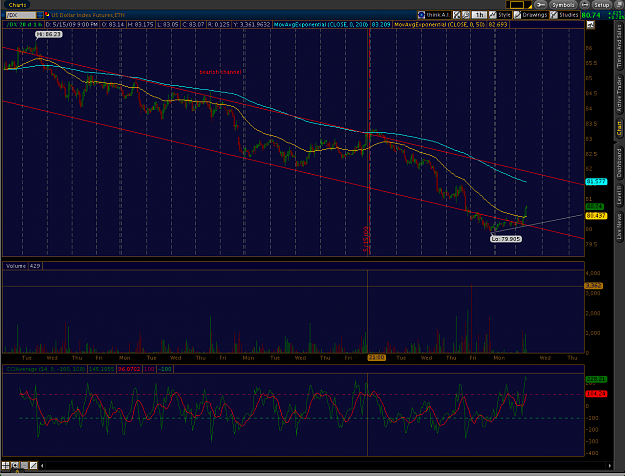Open the Style menu
Image resolution: width=625 pixels, height=476 pixels.
500,15
